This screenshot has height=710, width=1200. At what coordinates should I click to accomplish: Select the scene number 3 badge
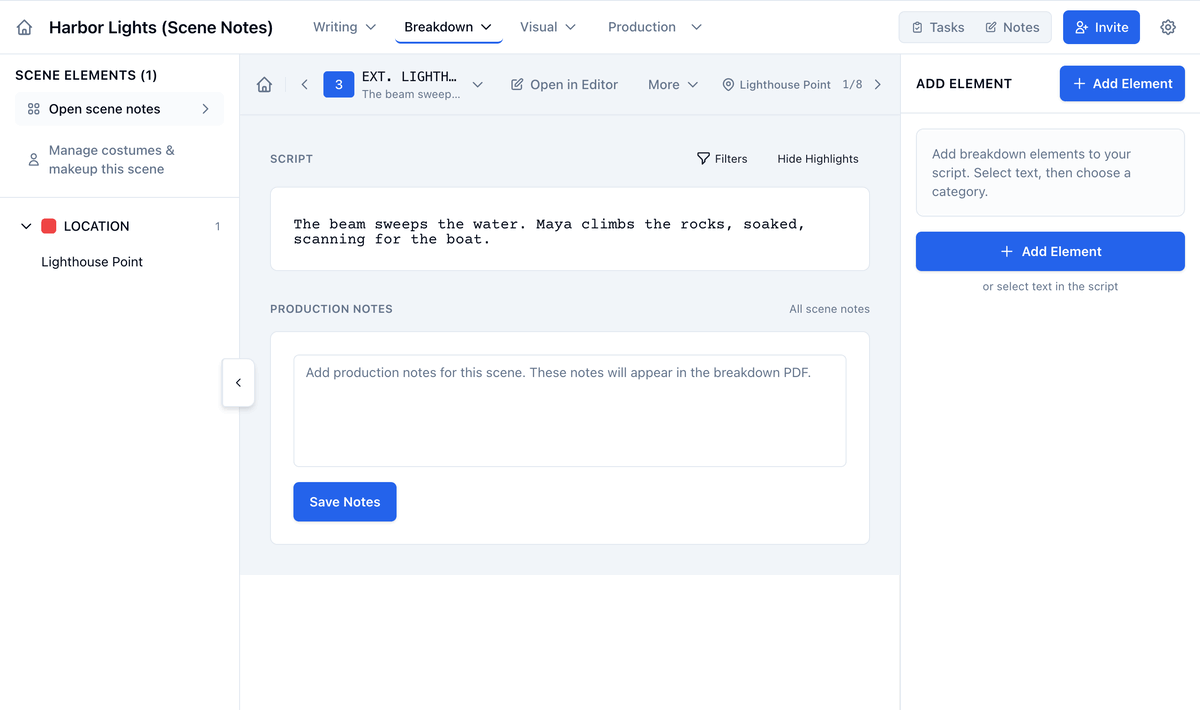338,85
